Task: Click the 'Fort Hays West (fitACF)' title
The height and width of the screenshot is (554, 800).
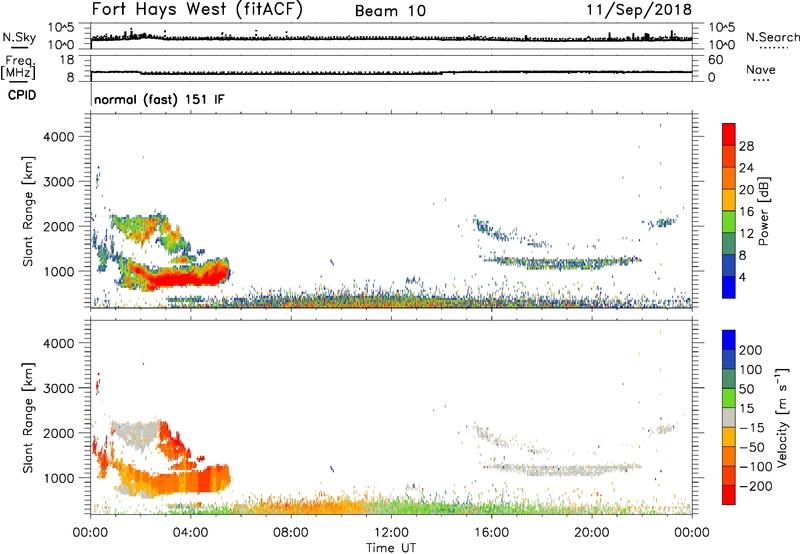Action: coord(197,9)
